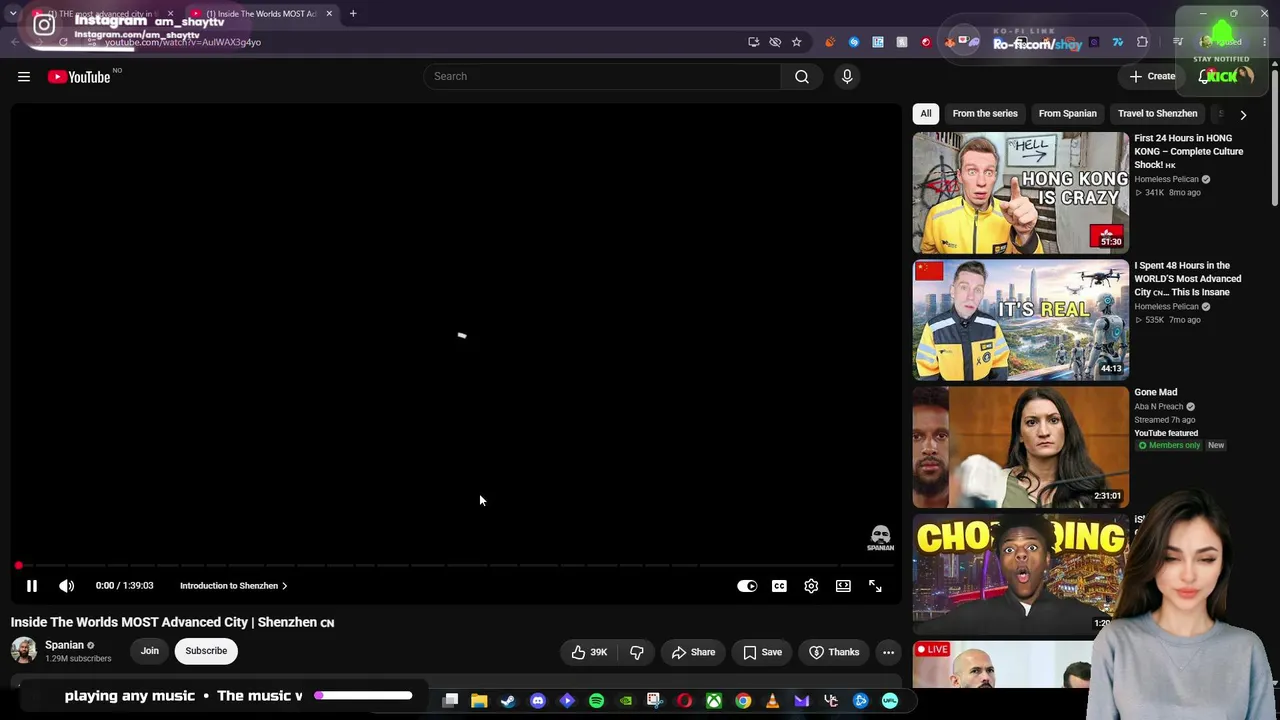Open Spotify from the taskbar
Image resolution: width=1280 pixels, height=720 pixels.
(x=597, y=701)
